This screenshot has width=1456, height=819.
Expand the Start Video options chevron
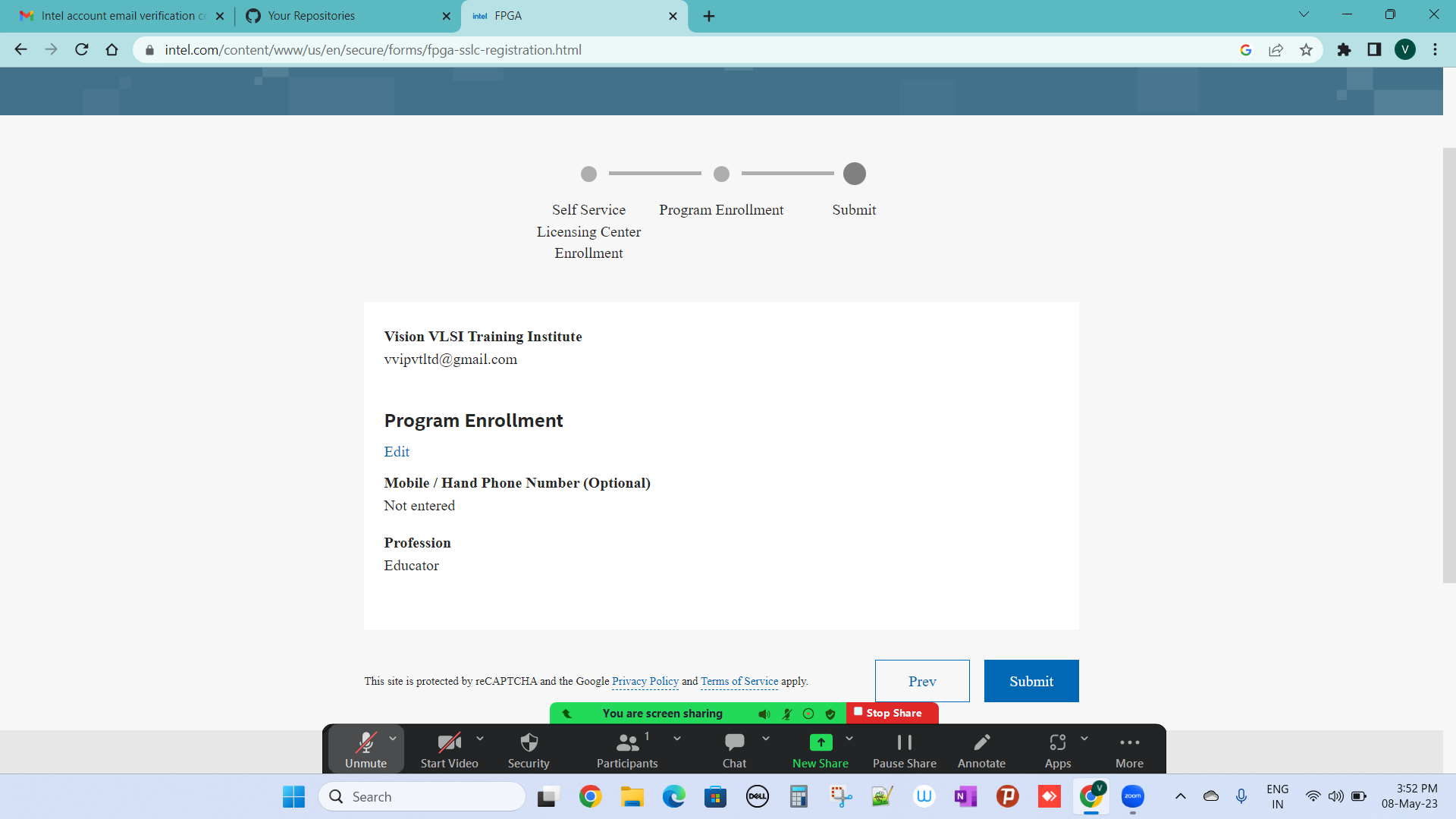[x=479, y=737]
